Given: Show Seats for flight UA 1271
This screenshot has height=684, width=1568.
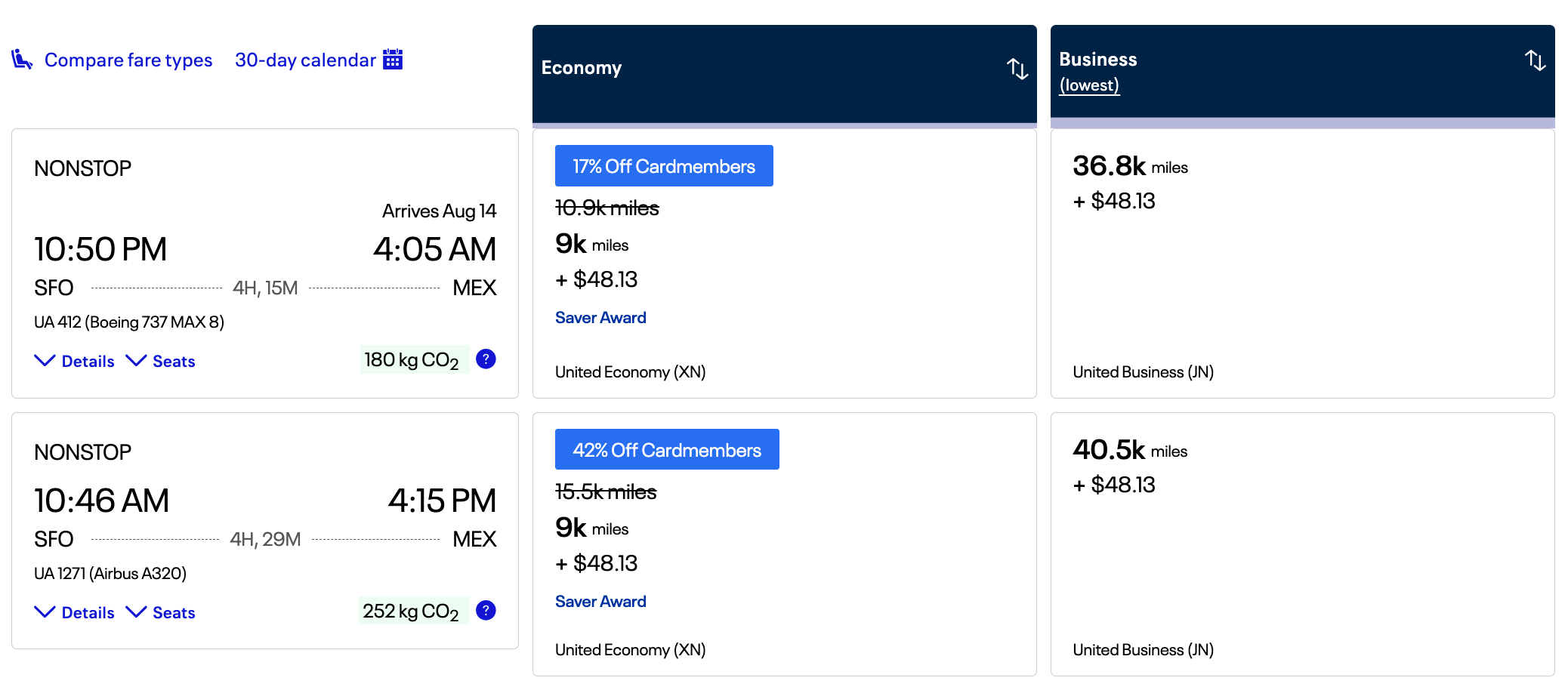Looking at the screenshot, I should pos(161,613).
